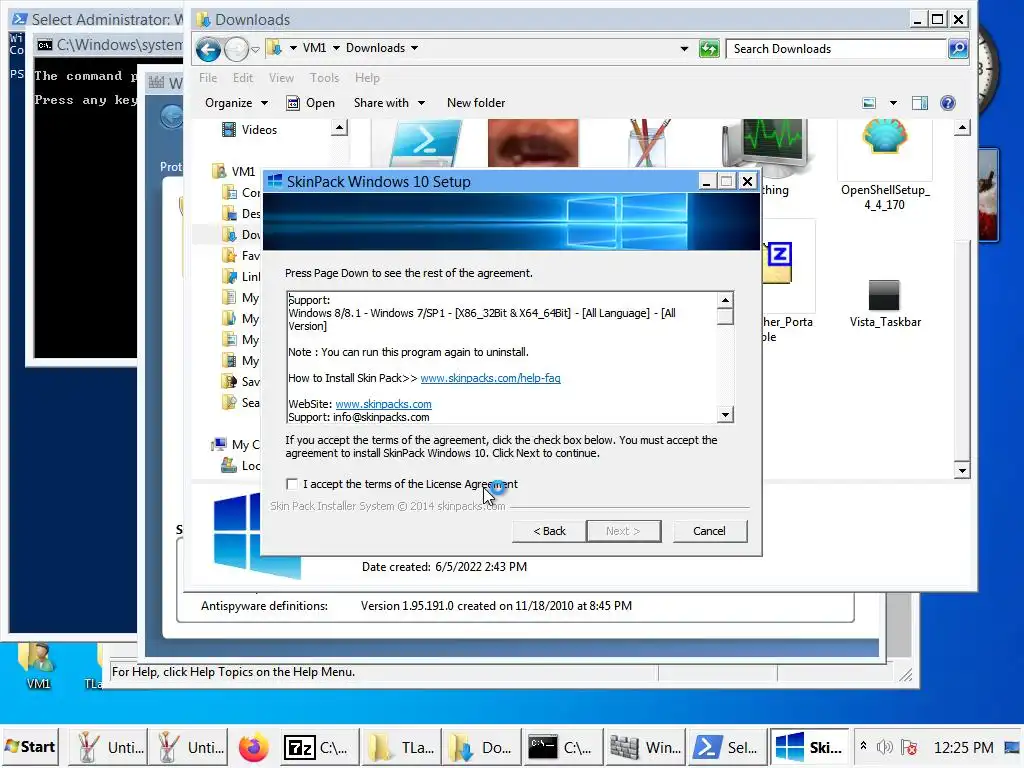Click the file list scroll down arrow

click(x=961, y=470)
